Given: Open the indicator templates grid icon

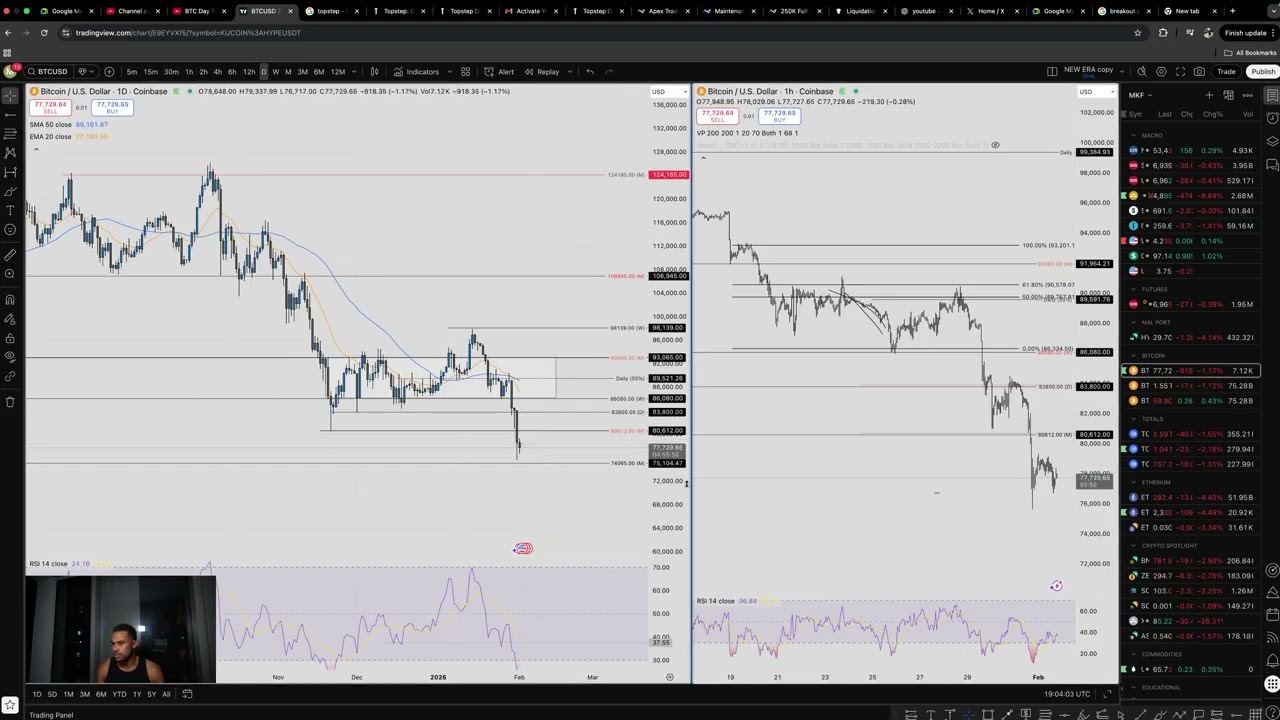Looking at the screenshot, I should coord(465,71).
